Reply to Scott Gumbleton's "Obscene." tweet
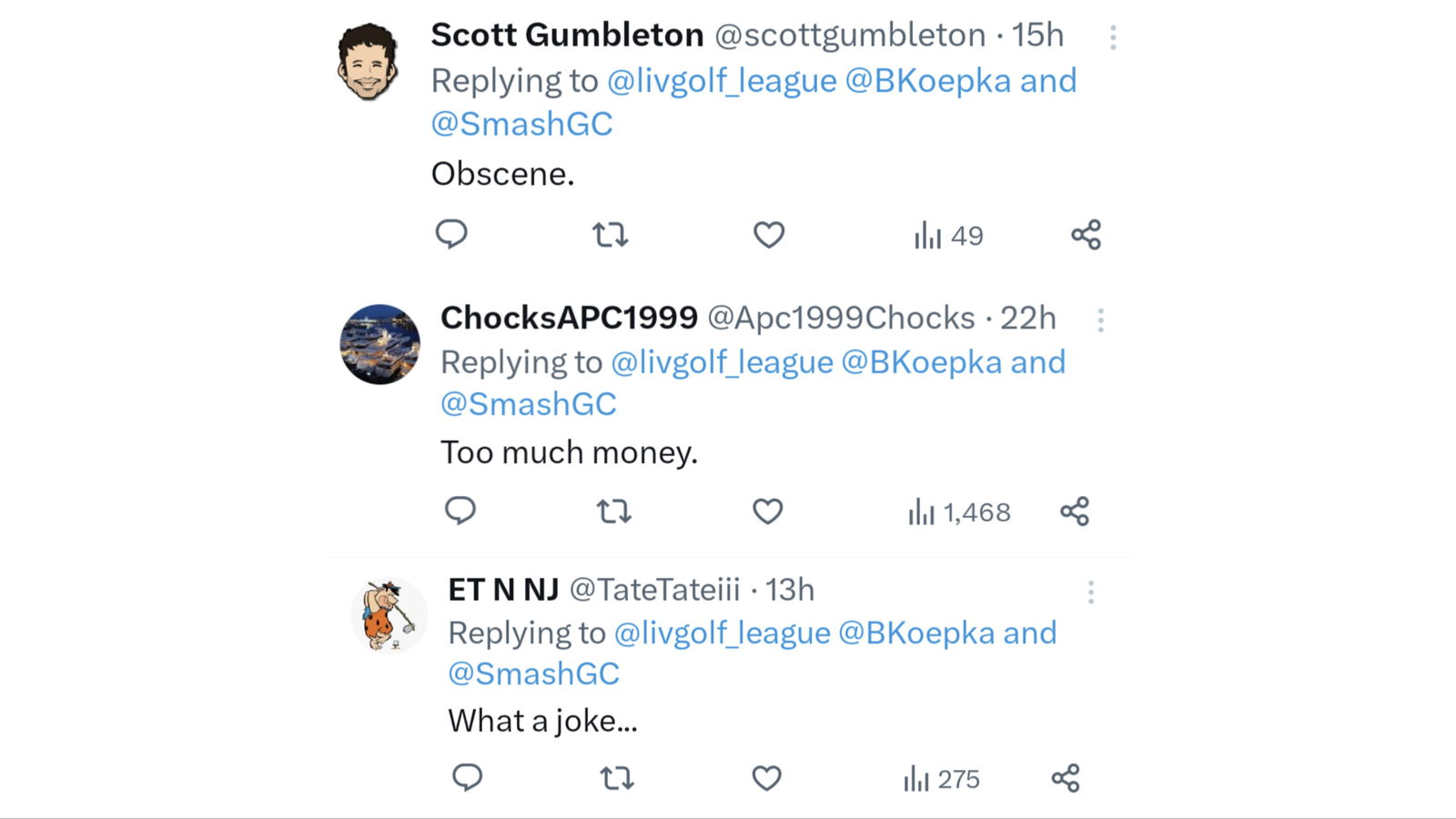Image resolution: width=1456 pixels, height=819 pixels. [451, 235]
